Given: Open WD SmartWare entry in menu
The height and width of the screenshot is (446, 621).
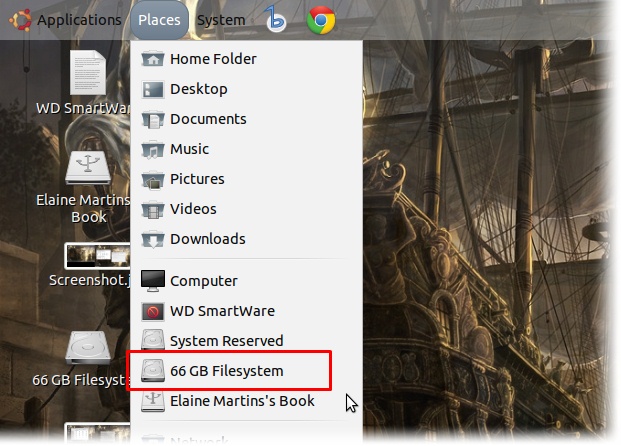Looking at the screenshot, I should [x=246, y=311].
